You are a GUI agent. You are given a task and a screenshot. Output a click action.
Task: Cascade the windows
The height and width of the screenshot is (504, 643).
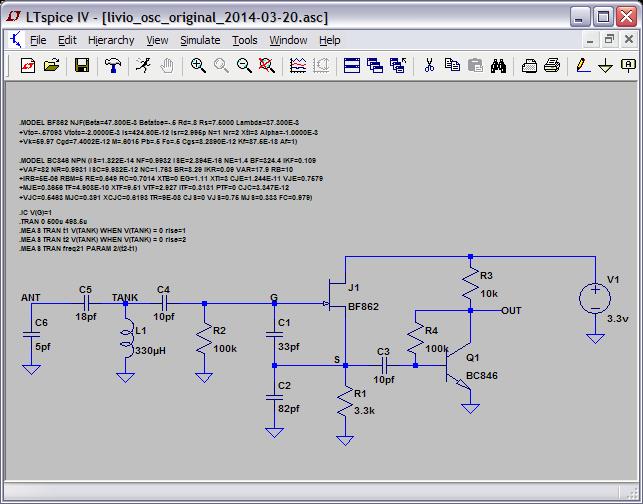pos(375,65)
